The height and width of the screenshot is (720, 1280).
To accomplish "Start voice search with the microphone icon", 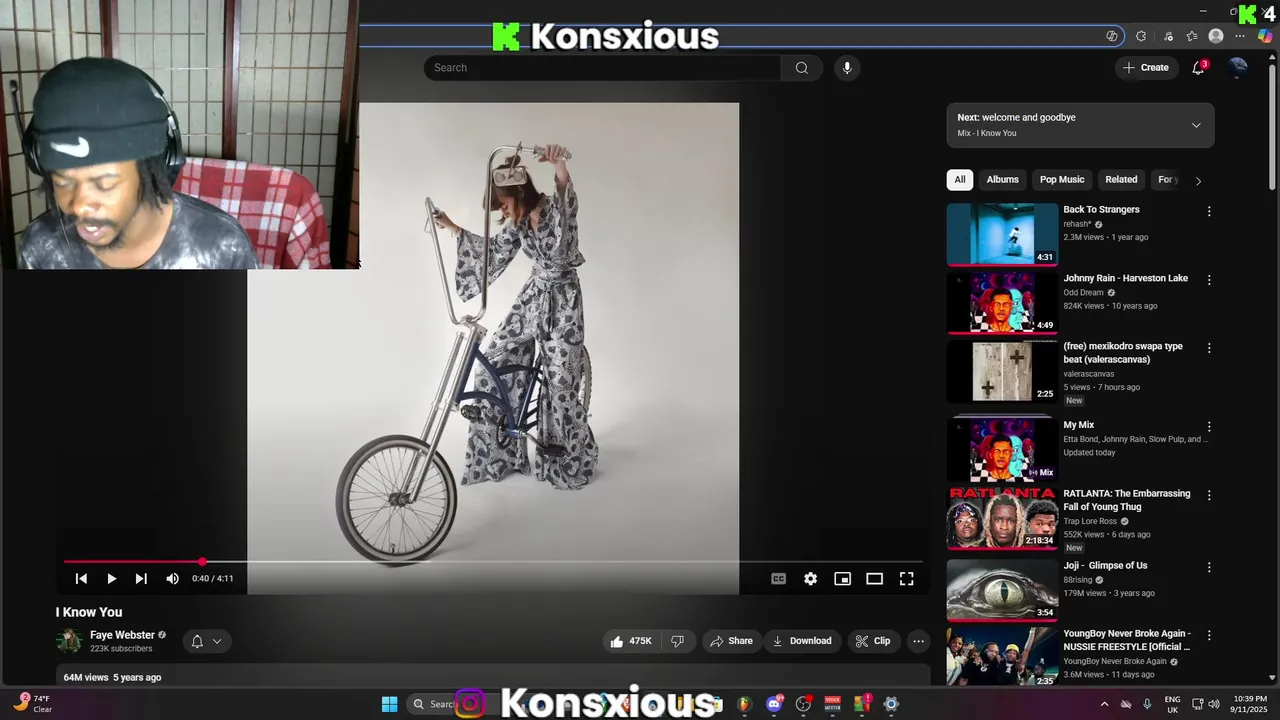I will click(847, 68).
